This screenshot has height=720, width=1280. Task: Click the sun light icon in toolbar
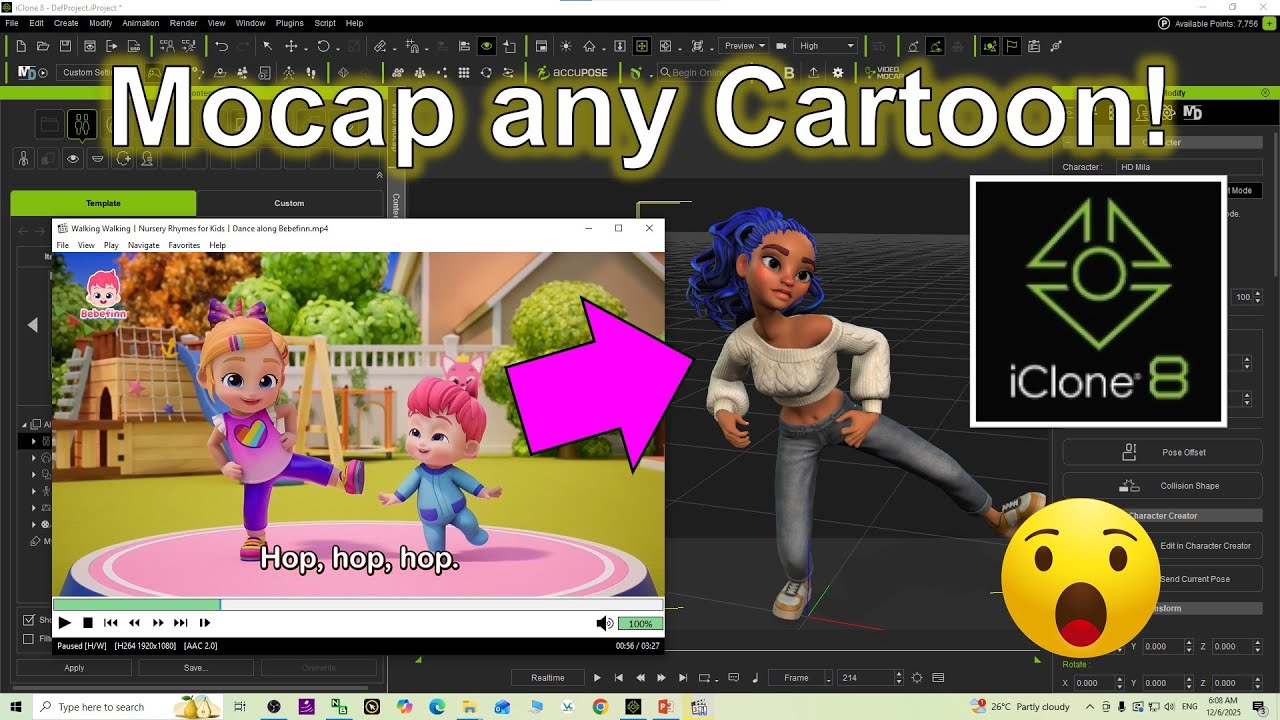coord(566,46)
